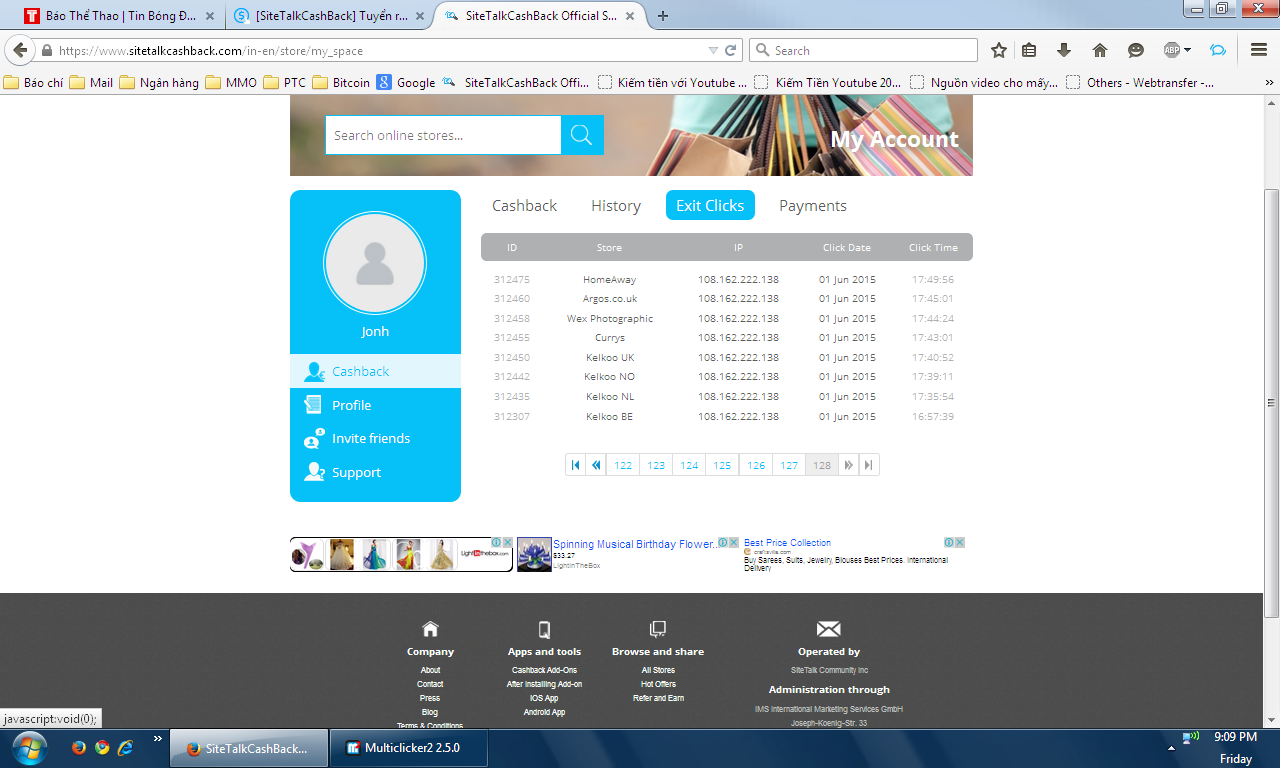Open Profile in the sidebar
1280x768 pixels.
375,405
